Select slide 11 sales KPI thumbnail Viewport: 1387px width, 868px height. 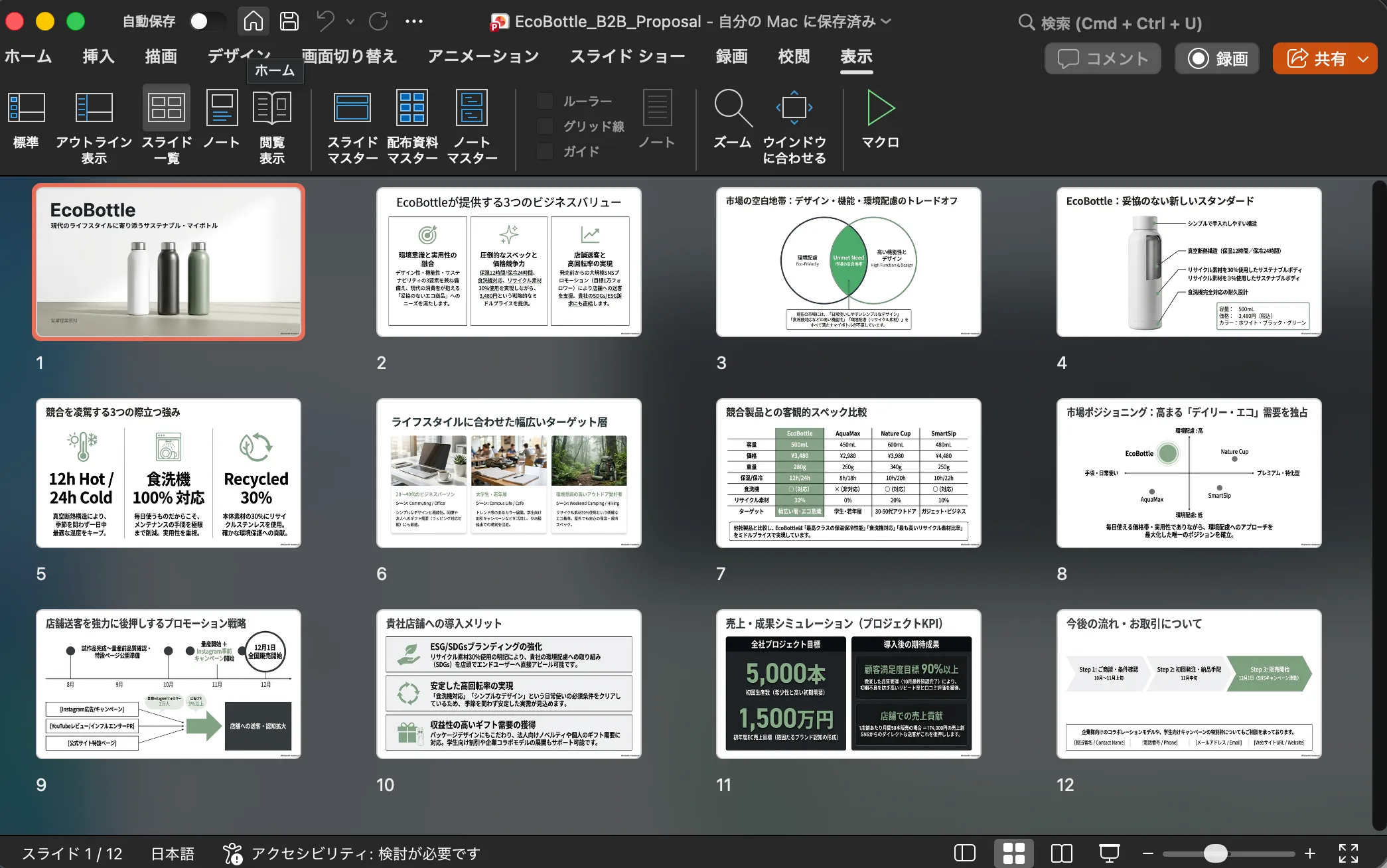848,684
